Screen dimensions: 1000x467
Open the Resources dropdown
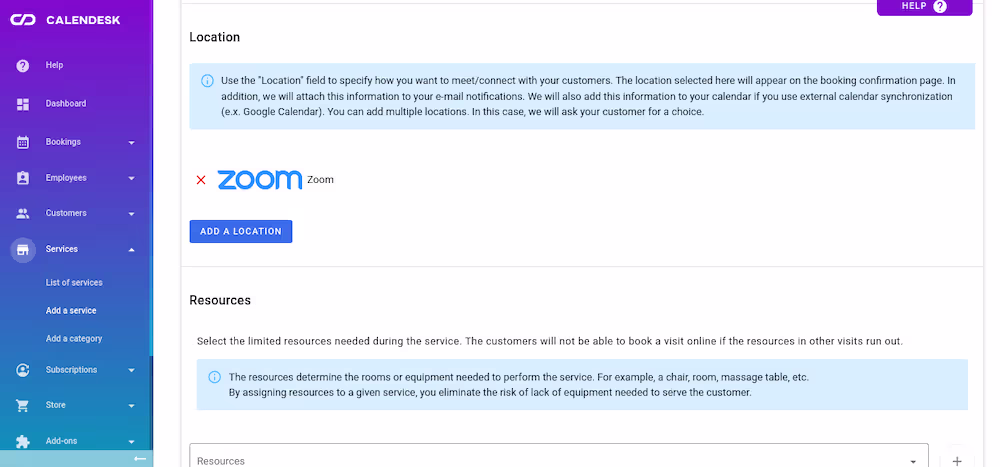pos(913,460)
